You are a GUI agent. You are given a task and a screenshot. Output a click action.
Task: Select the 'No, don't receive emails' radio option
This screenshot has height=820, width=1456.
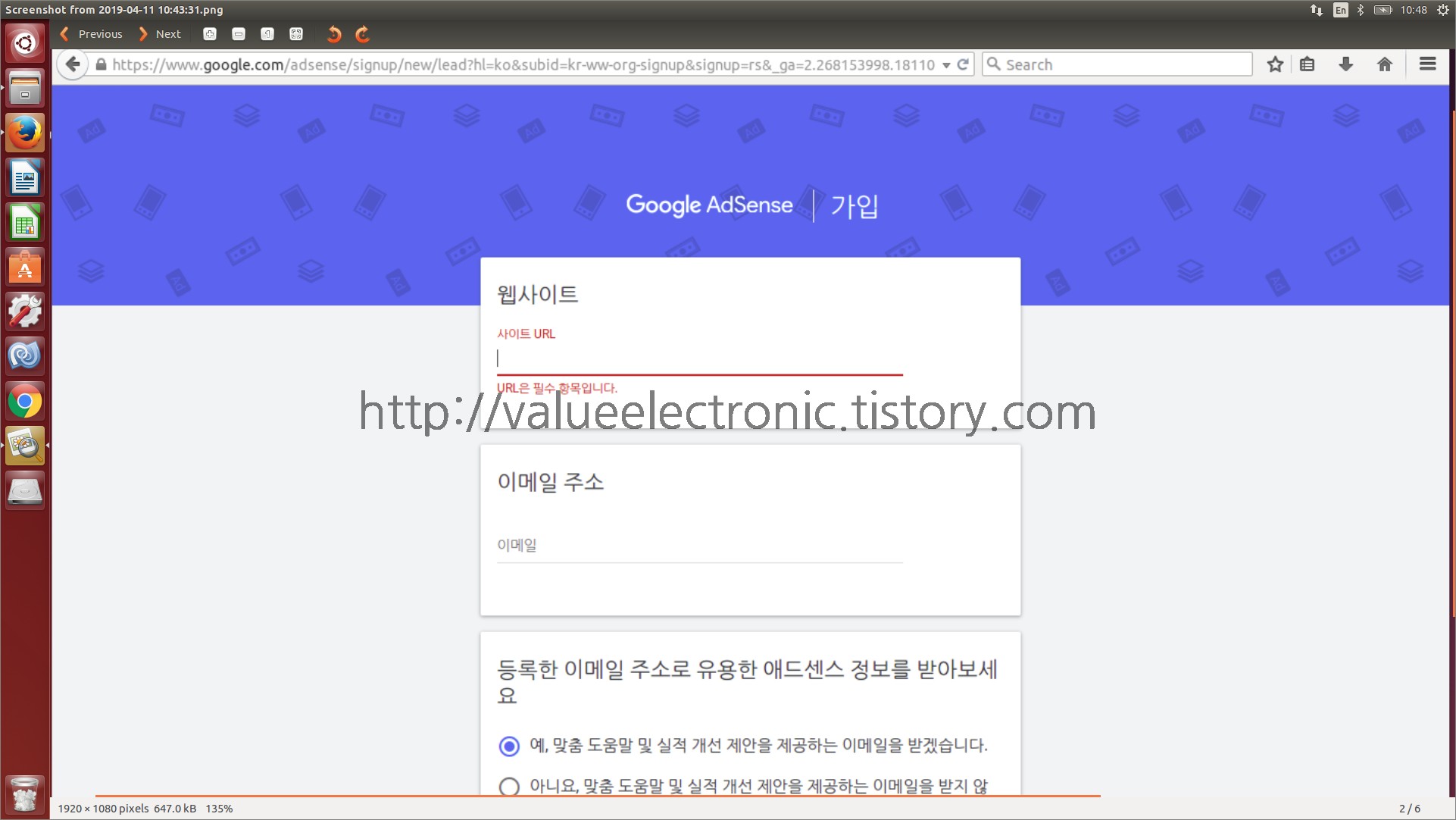pyautogui.click(x=509, y=787)
